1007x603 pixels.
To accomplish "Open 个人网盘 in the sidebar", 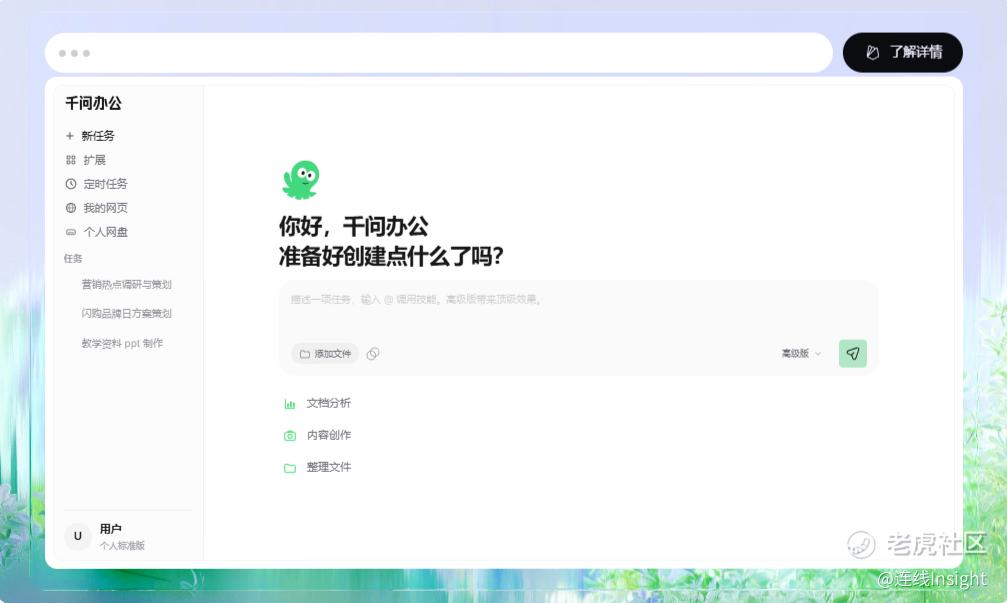I will (105, 232).
